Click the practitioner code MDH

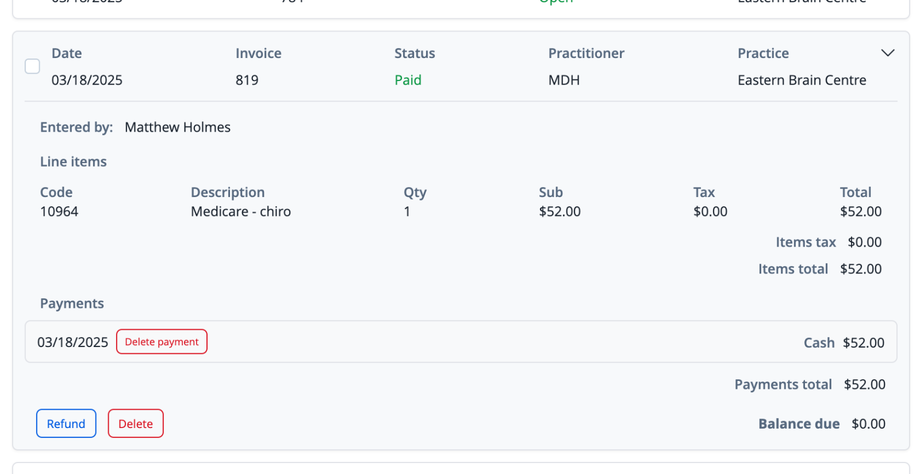tap(564, 80)
